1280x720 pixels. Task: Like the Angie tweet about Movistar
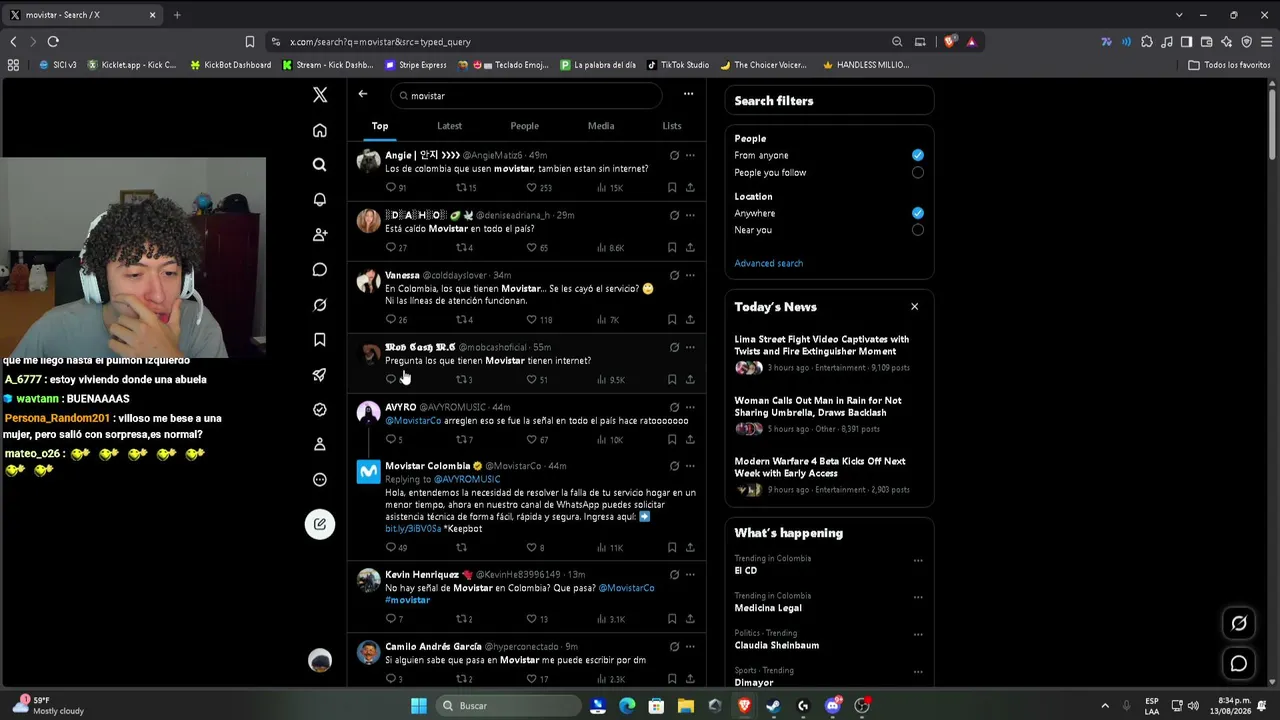pos(532,187)
